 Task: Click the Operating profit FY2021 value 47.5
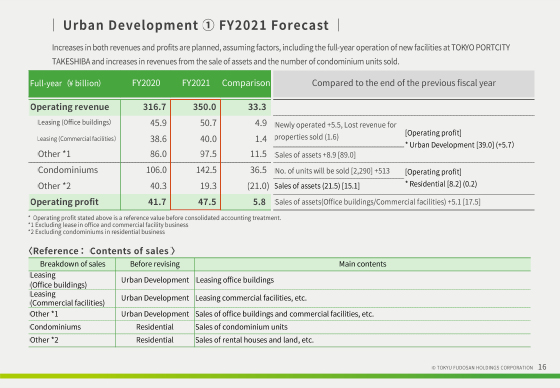207,202
